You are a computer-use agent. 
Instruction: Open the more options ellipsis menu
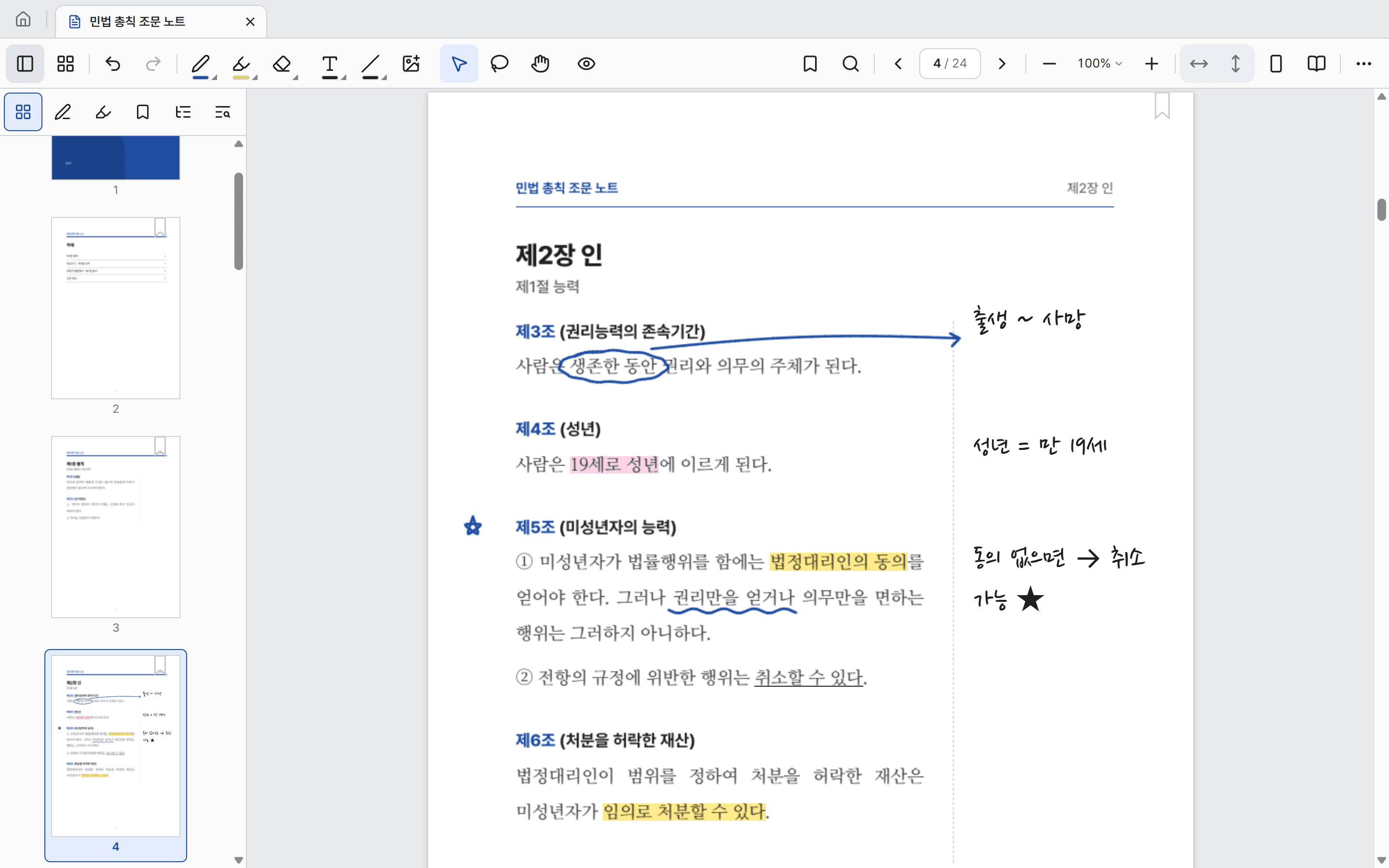pos(1364,64)
